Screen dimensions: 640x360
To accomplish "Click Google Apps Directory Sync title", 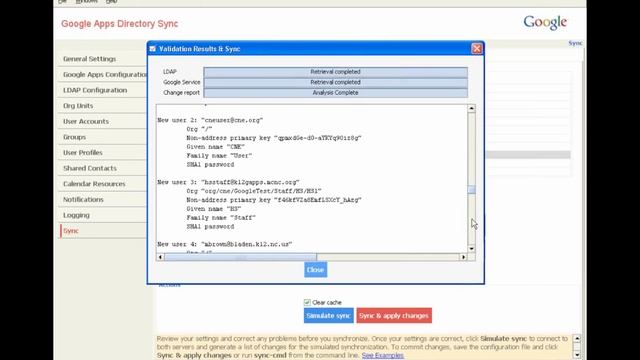I will coord(120,24).
